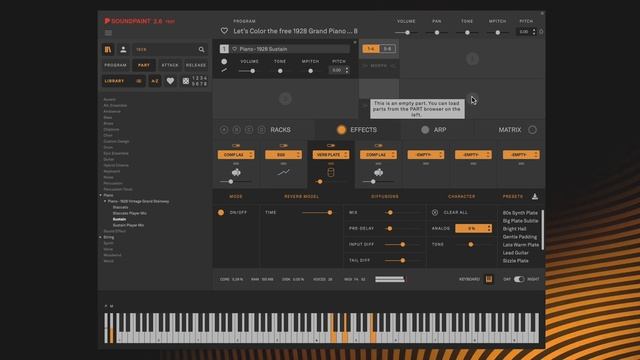
Task: Load the 80s Synth Plate preset
Action: point(520,213)
